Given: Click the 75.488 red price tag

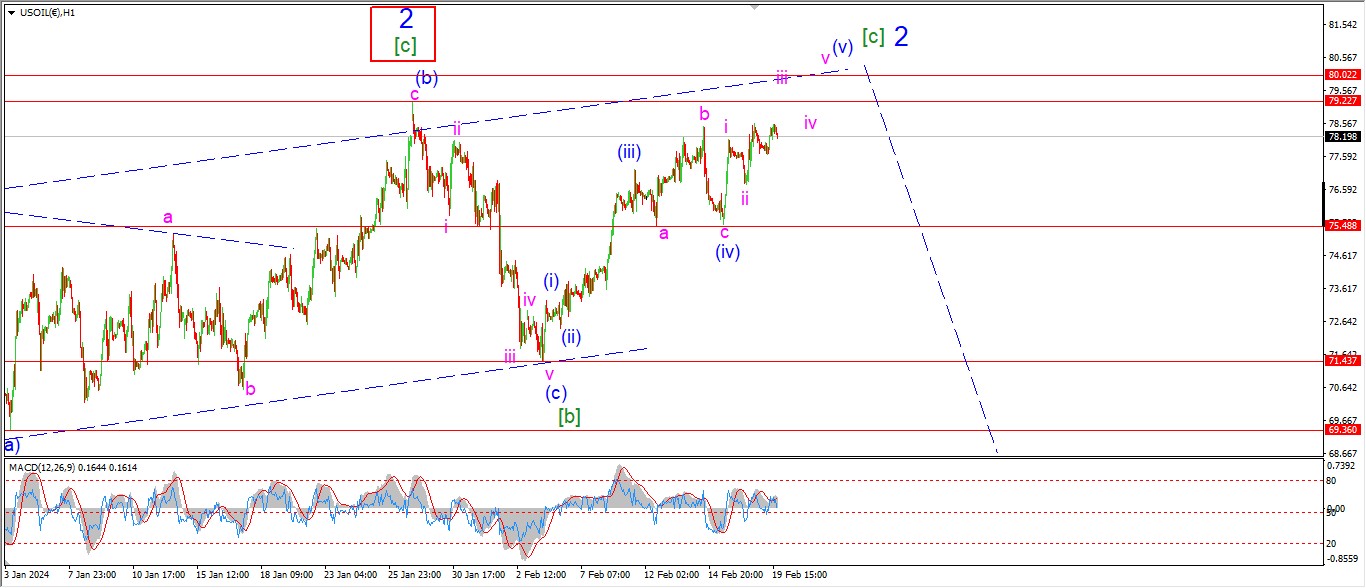Looking at the screenshot, I should [x=1342, y=226].
